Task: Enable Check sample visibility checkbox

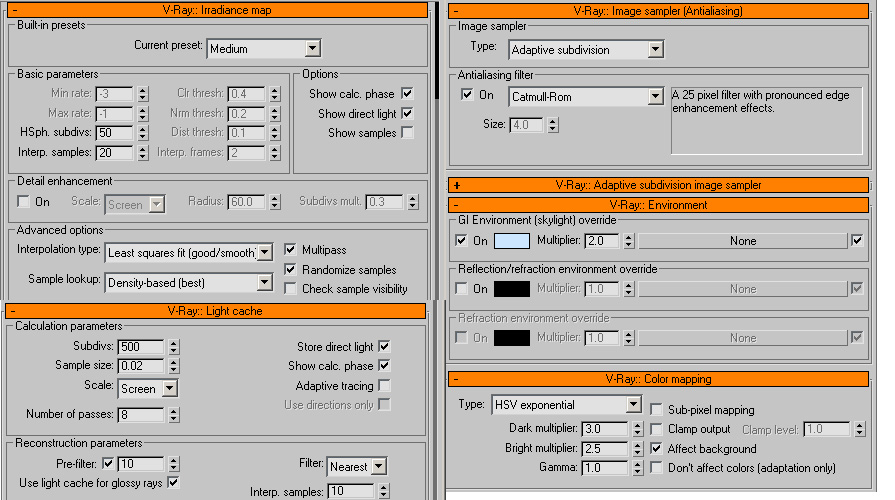Action: [x=290, y=289]
